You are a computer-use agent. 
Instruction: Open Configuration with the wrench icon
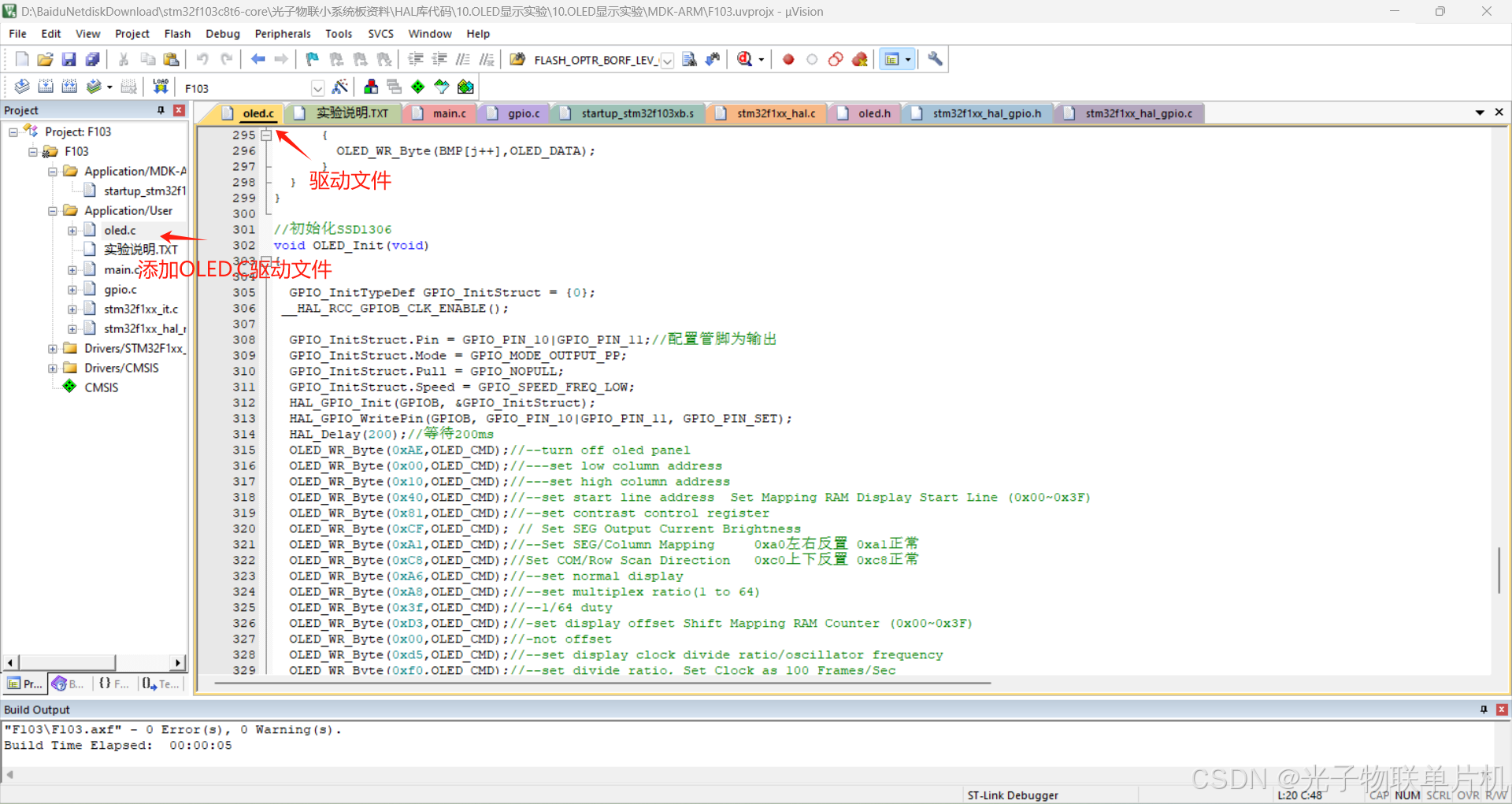point(935,59)
